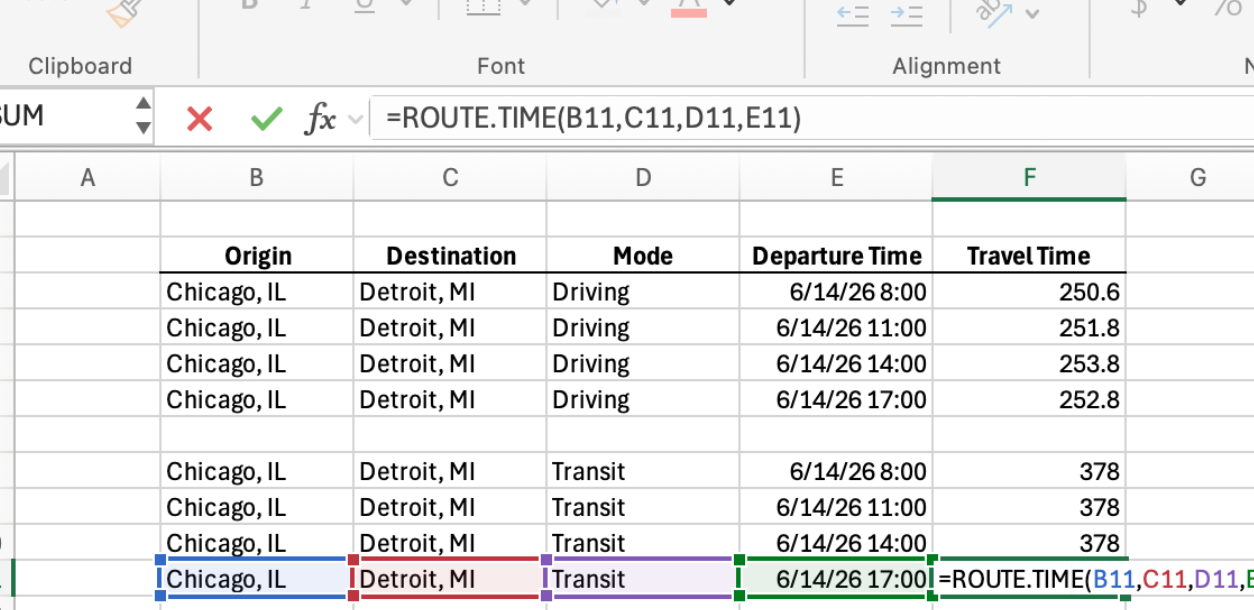Select 378 travel time in Transit 11:00 row
This screenshot has height=610, width=1254.
click(1029, 507)
